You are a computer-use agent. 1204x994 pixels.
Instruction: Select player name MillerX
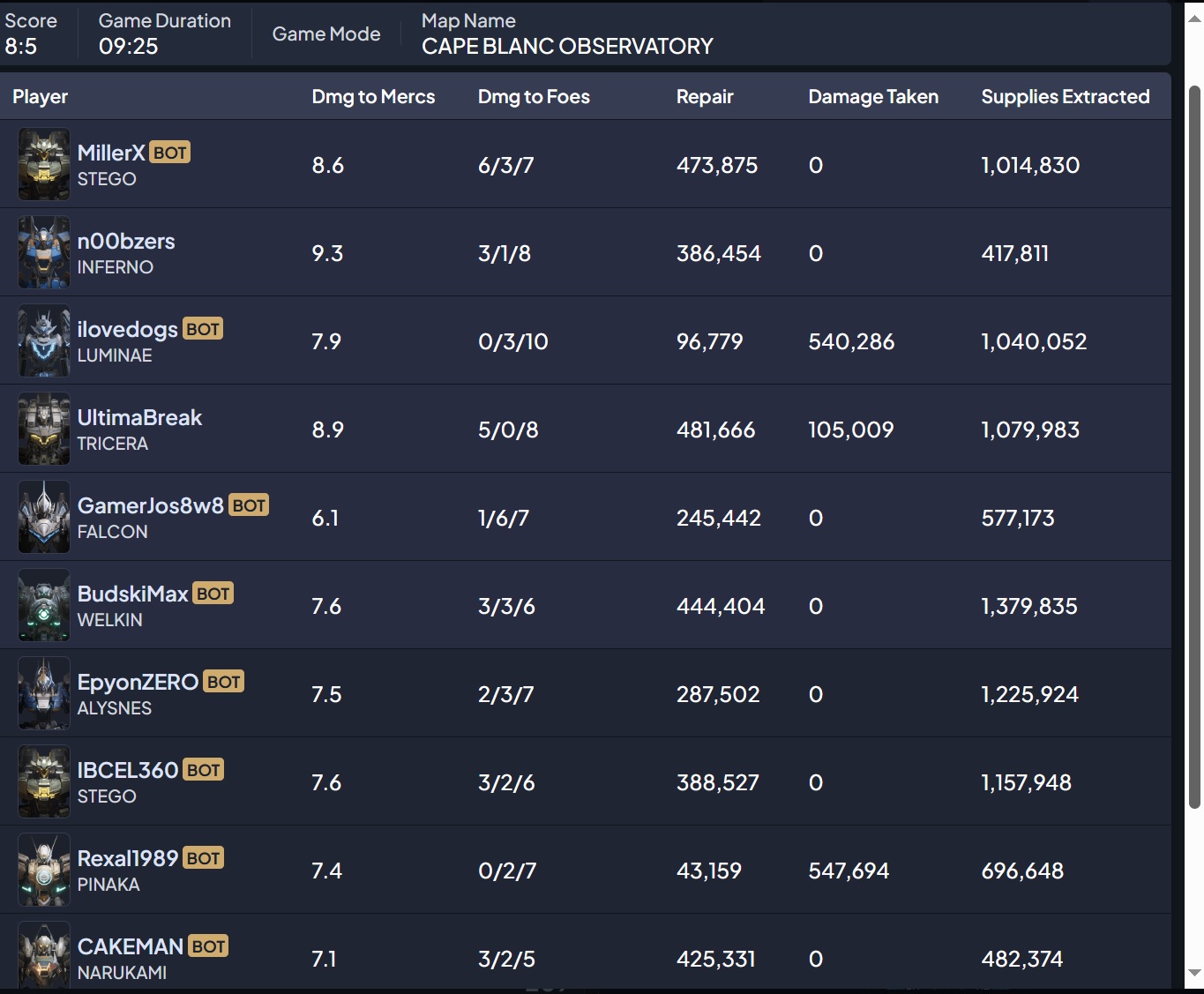tap(111, 153)
